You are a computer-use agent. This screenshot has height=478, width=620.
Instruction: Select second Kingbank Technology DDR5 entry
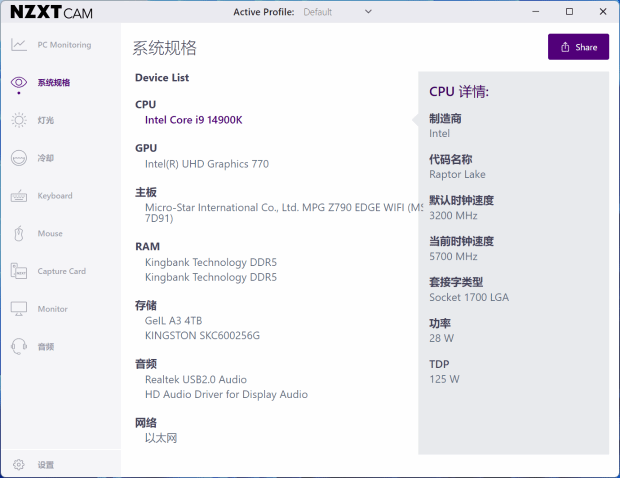(x=211, y=277)
